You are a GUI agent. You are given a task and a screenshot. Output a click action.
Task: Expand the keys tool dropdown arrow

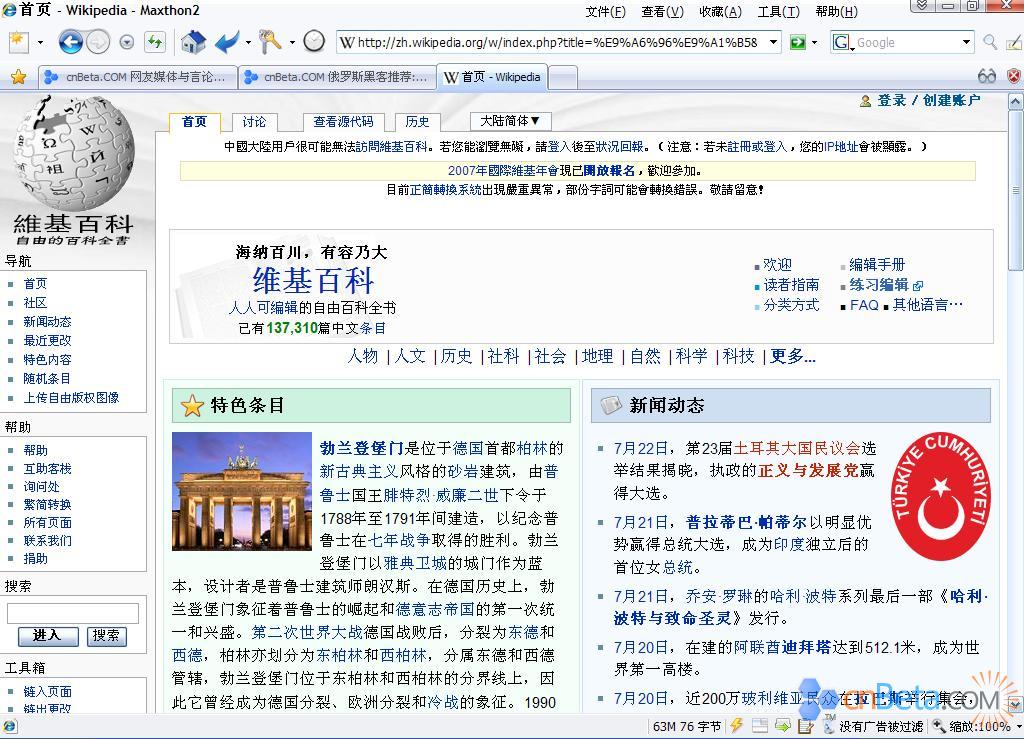point(292,43)
